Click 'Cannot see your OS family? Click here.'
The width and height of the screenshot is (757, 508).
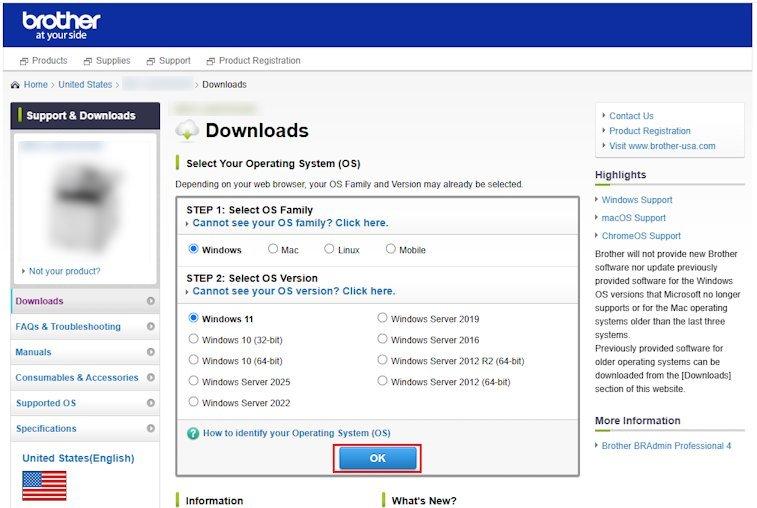pyautogui.click(x=290, y=223)
